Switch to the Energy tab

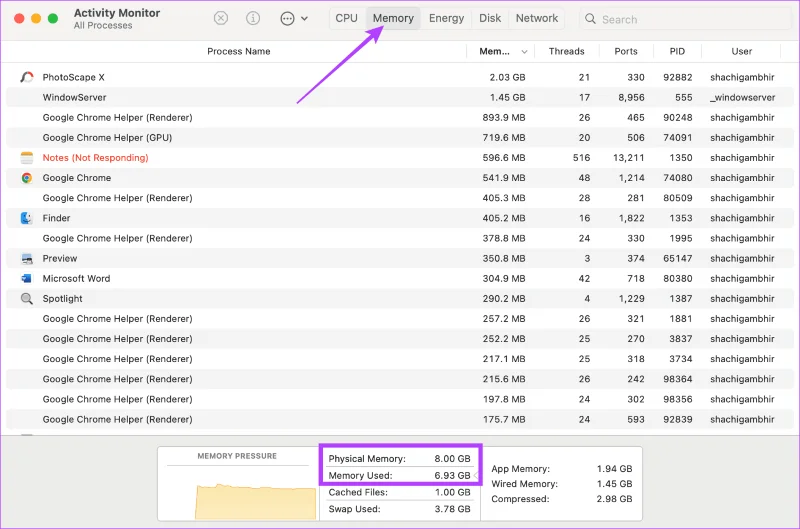[446, 18]
